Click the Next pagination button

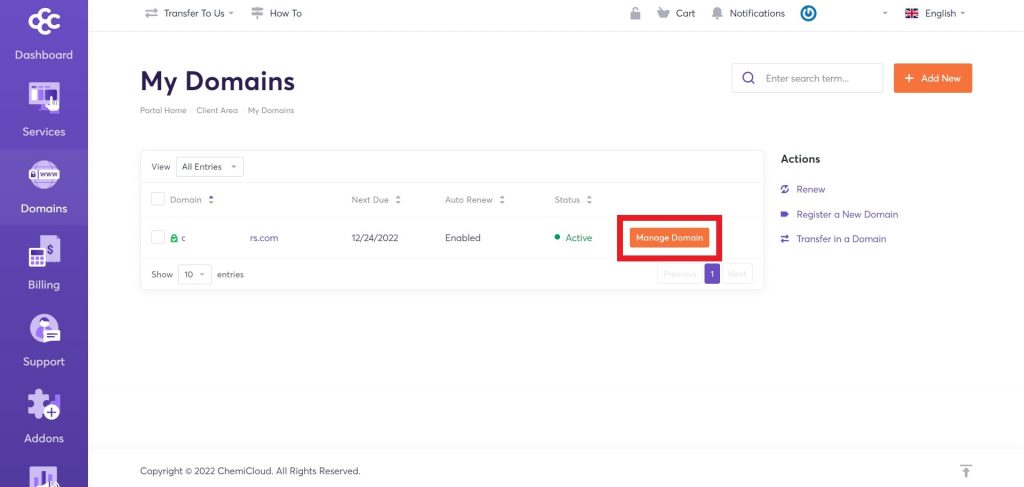[x=737, y=274]
